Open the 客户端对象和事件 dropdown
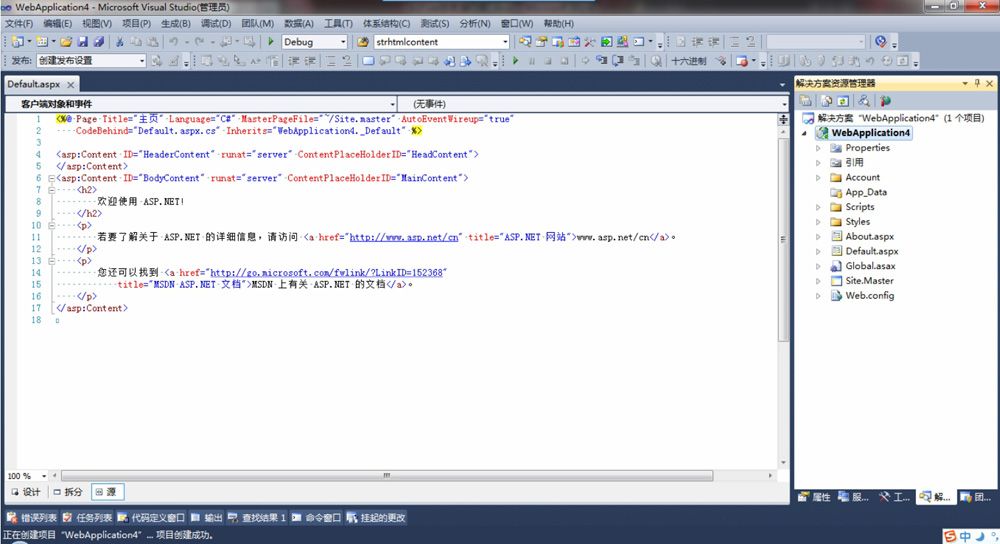 (392, 104)
